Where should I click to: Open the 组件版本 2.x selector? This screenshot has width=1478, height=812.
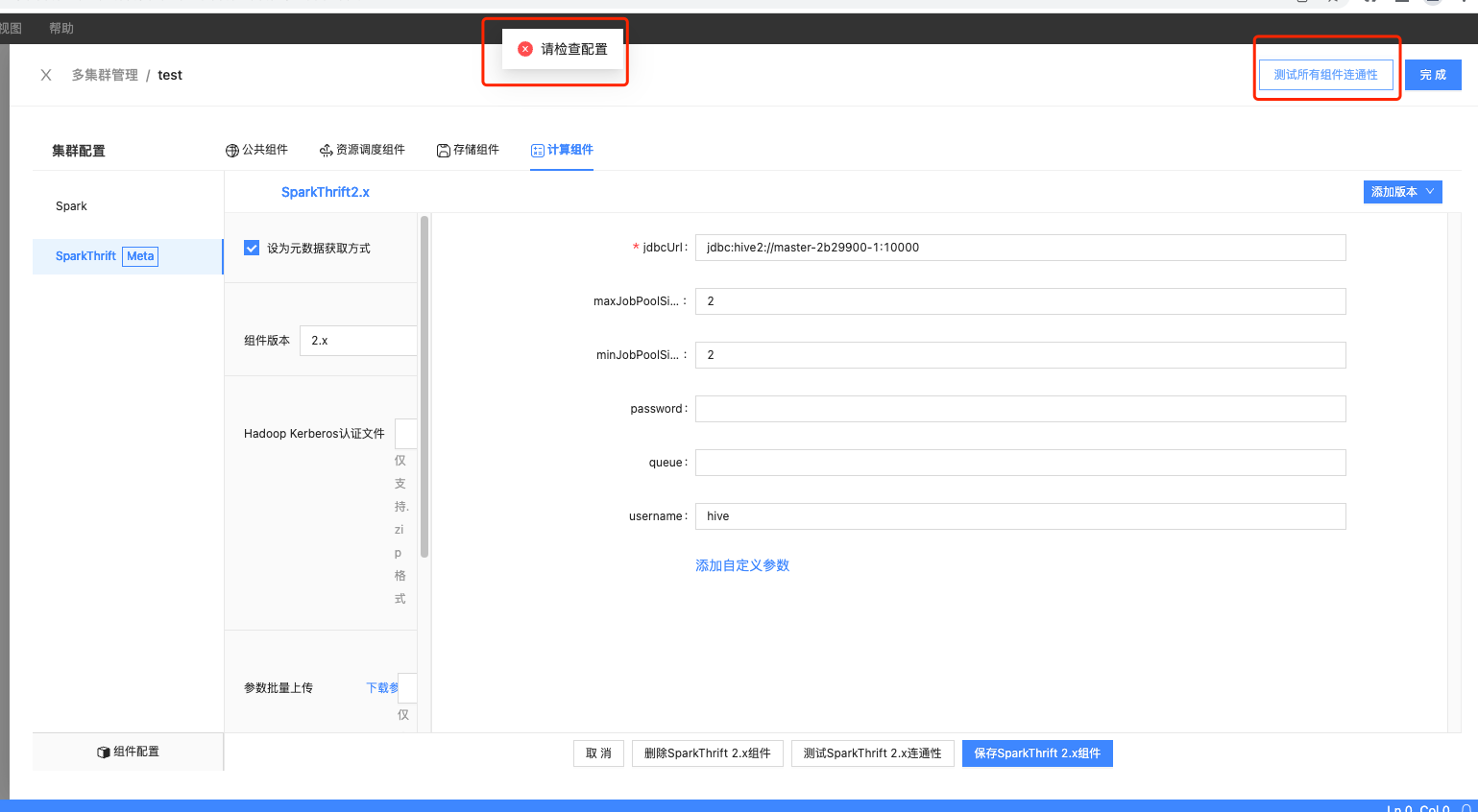(359, 341)
